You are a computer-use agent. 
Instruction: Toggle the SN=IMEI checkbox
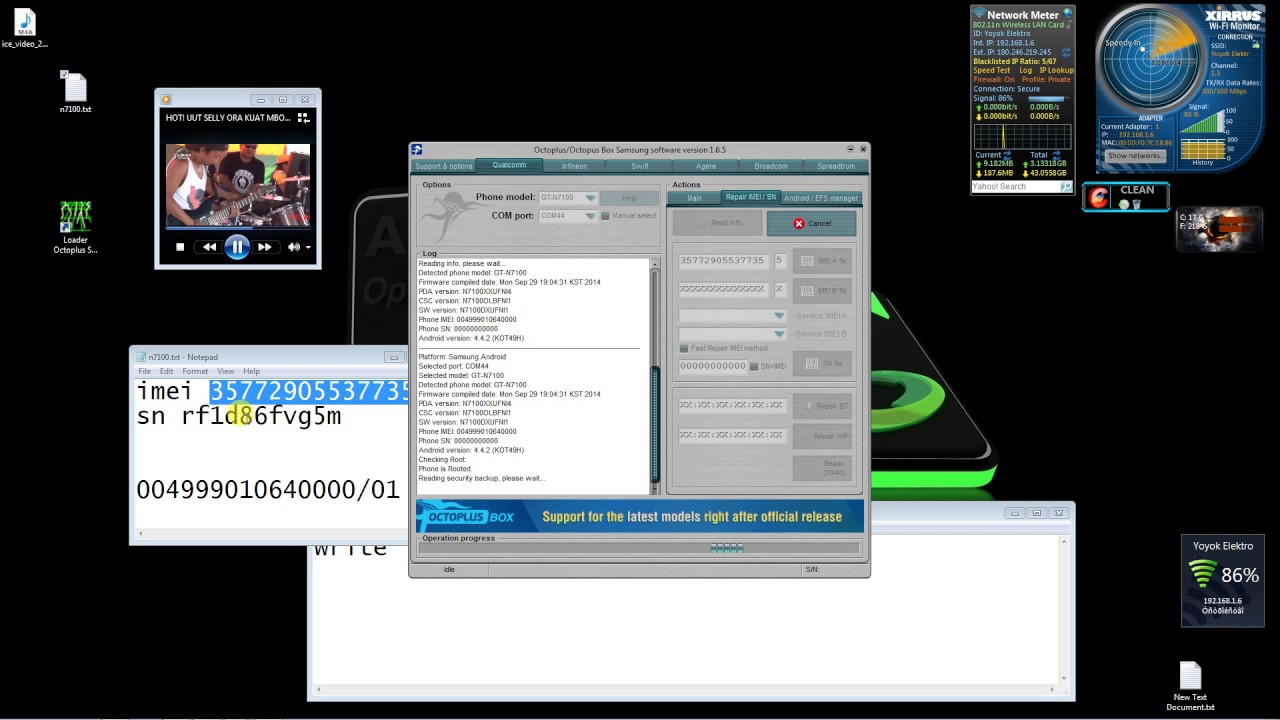[754, 366]
